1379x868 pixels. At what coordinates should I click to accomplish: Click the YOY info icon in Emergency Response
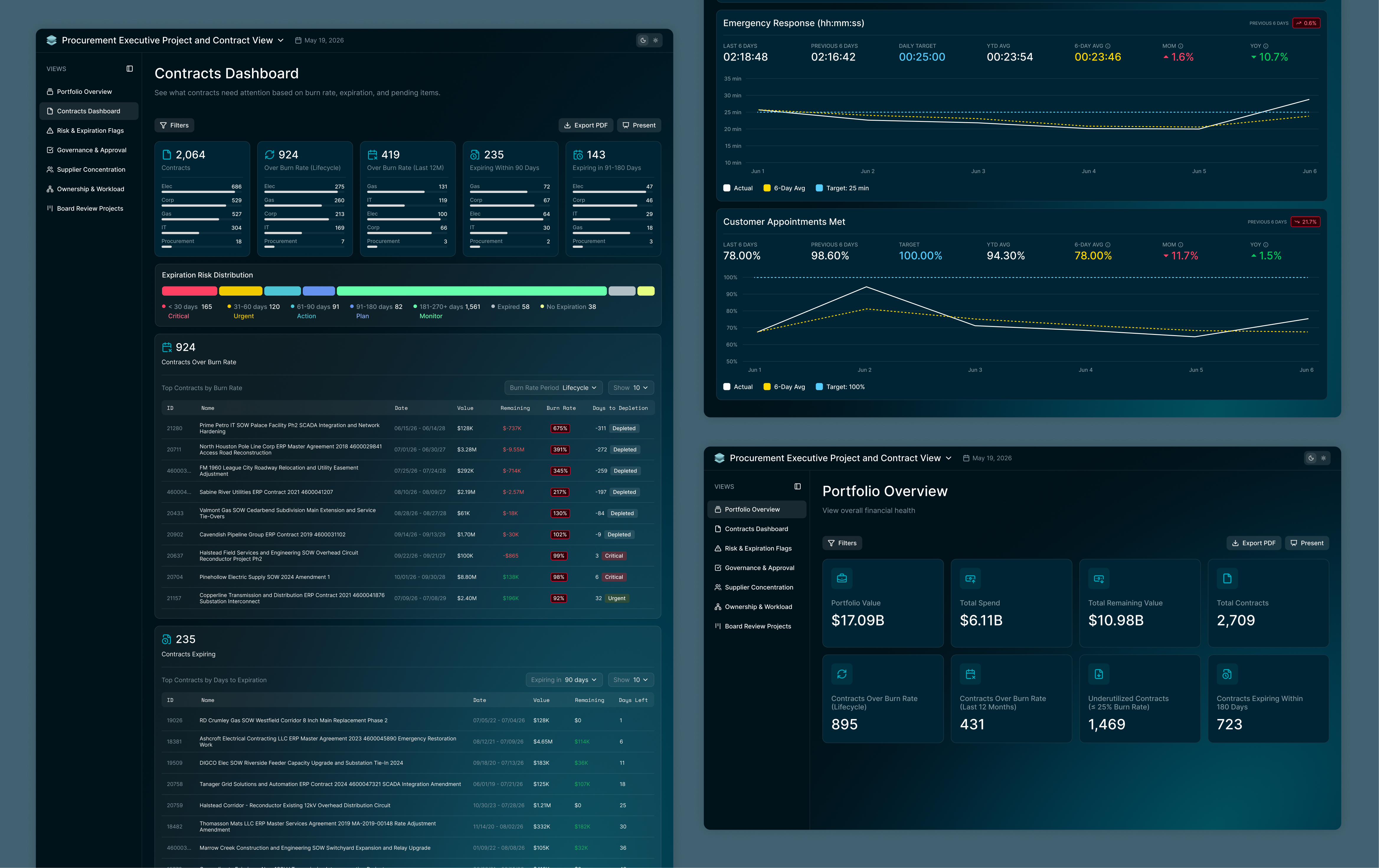pos(1266,46)
